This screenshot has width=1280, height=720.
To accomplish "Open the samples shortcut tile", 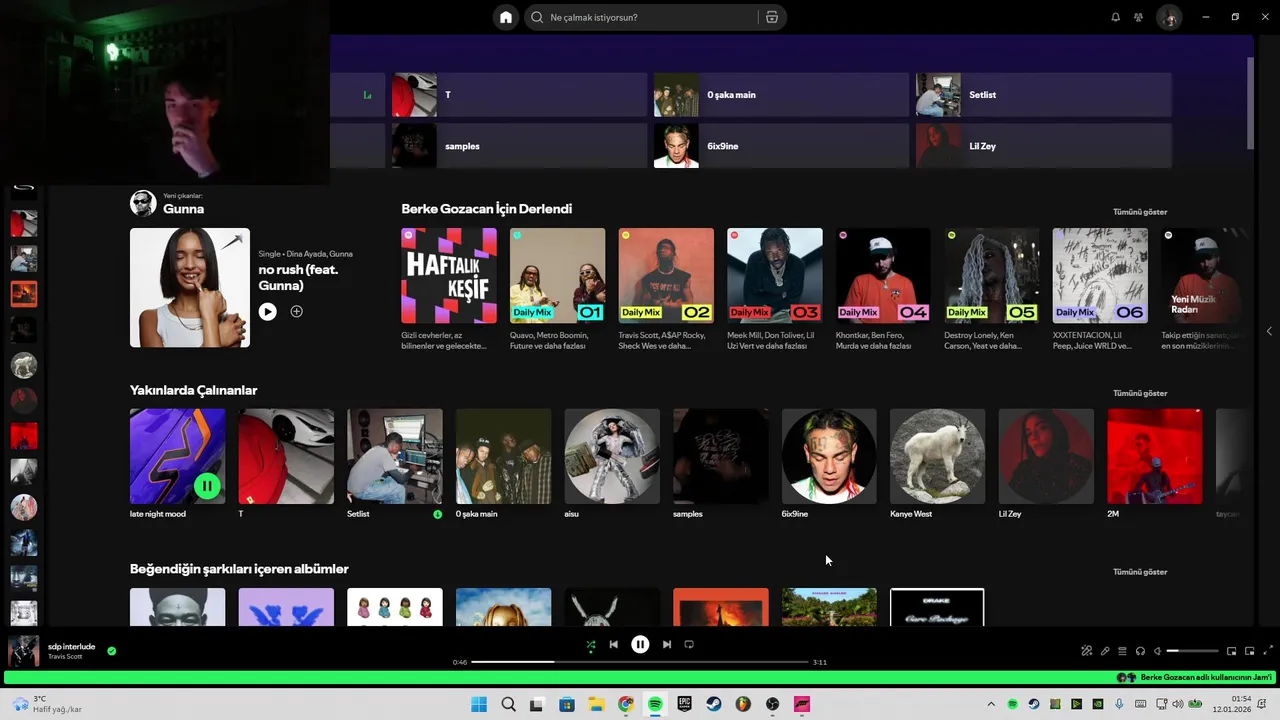I will [x=519, y=146].
